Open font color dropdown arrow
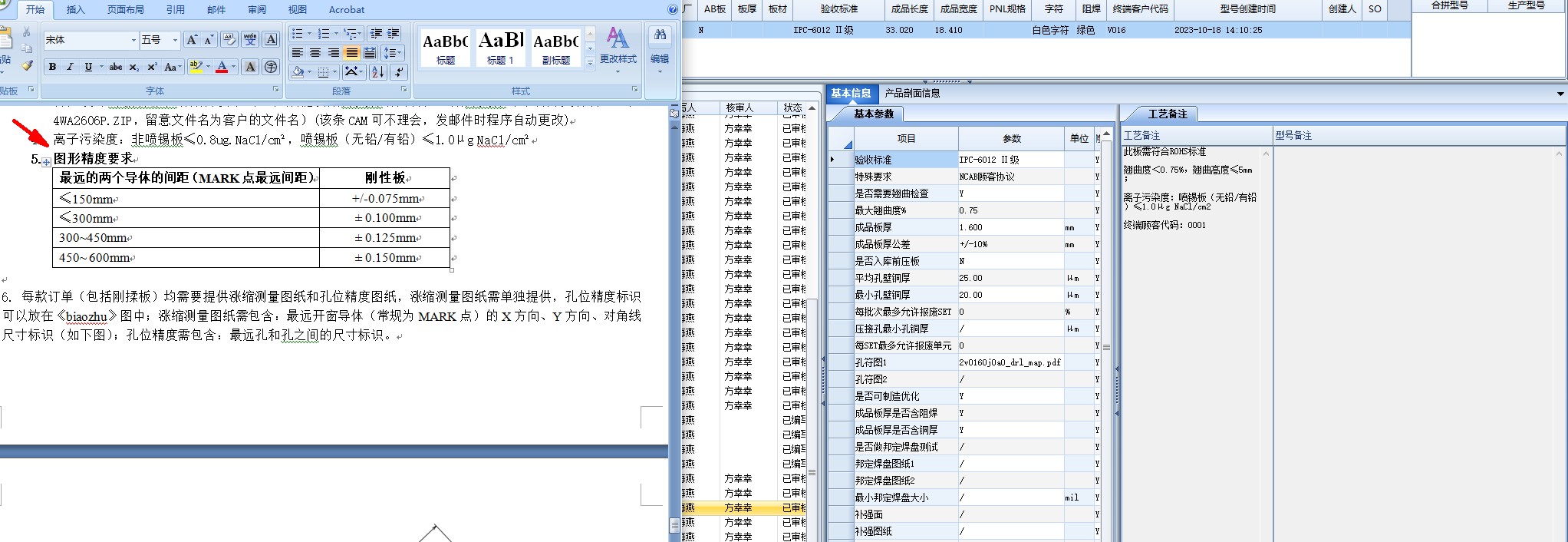Image resolution: width=1568 pixels, height=542 pixels. coord(233,68)
